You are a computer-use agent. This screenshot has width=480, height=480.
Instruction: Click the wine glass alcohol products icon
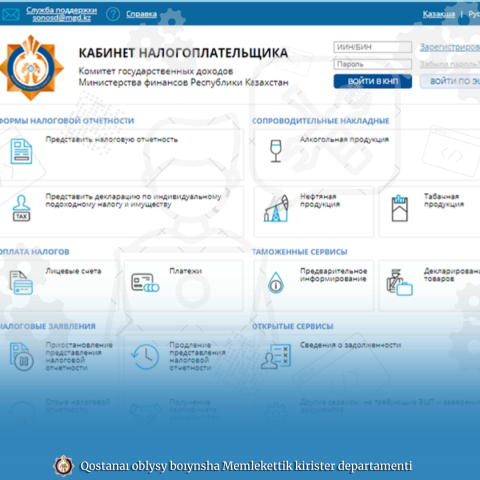coord(276,151)
